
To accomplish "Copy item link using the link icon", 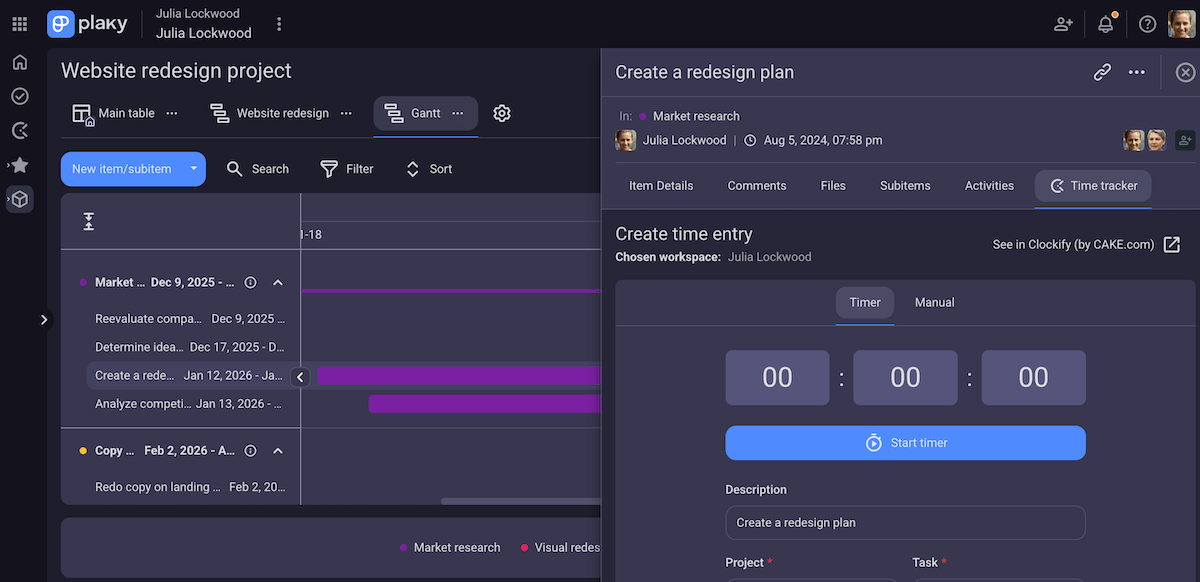I will coord(1102,72).
